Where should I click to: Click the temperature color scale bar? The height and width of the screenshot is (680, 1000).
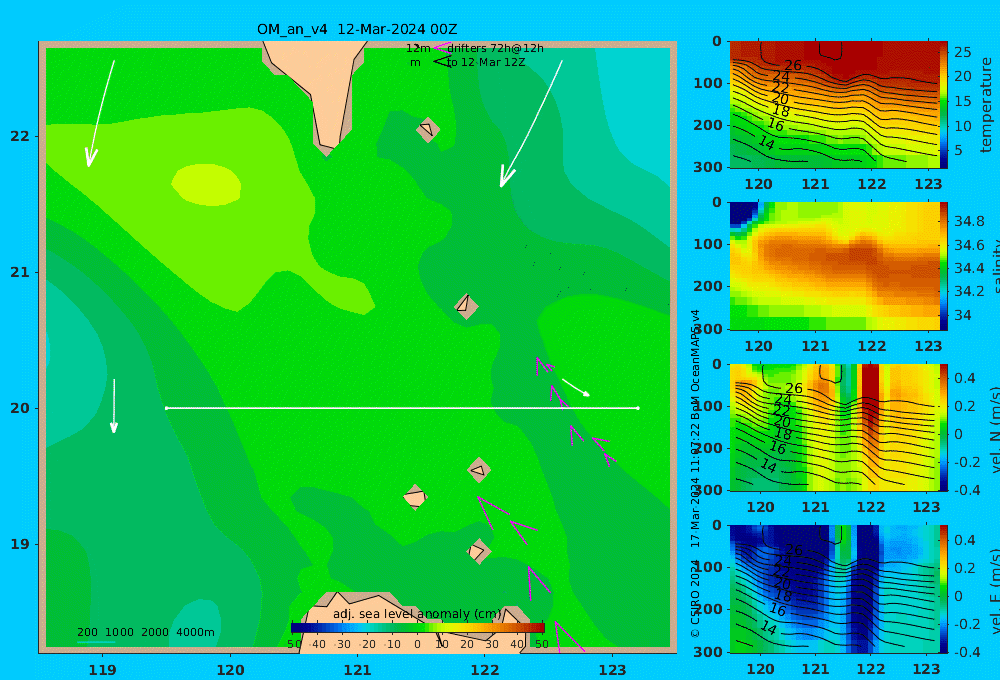click(944, 105)
